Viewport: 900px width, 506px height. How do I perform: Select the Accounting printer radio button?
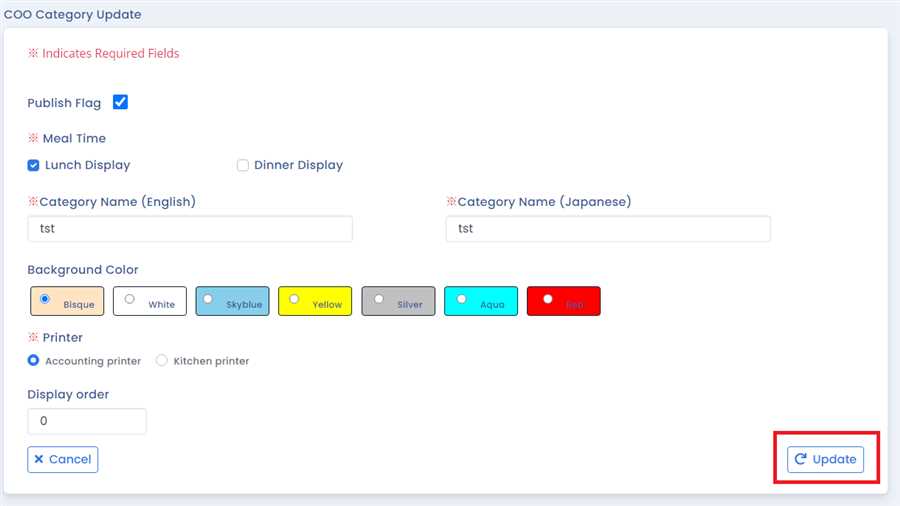coord(34,360)
